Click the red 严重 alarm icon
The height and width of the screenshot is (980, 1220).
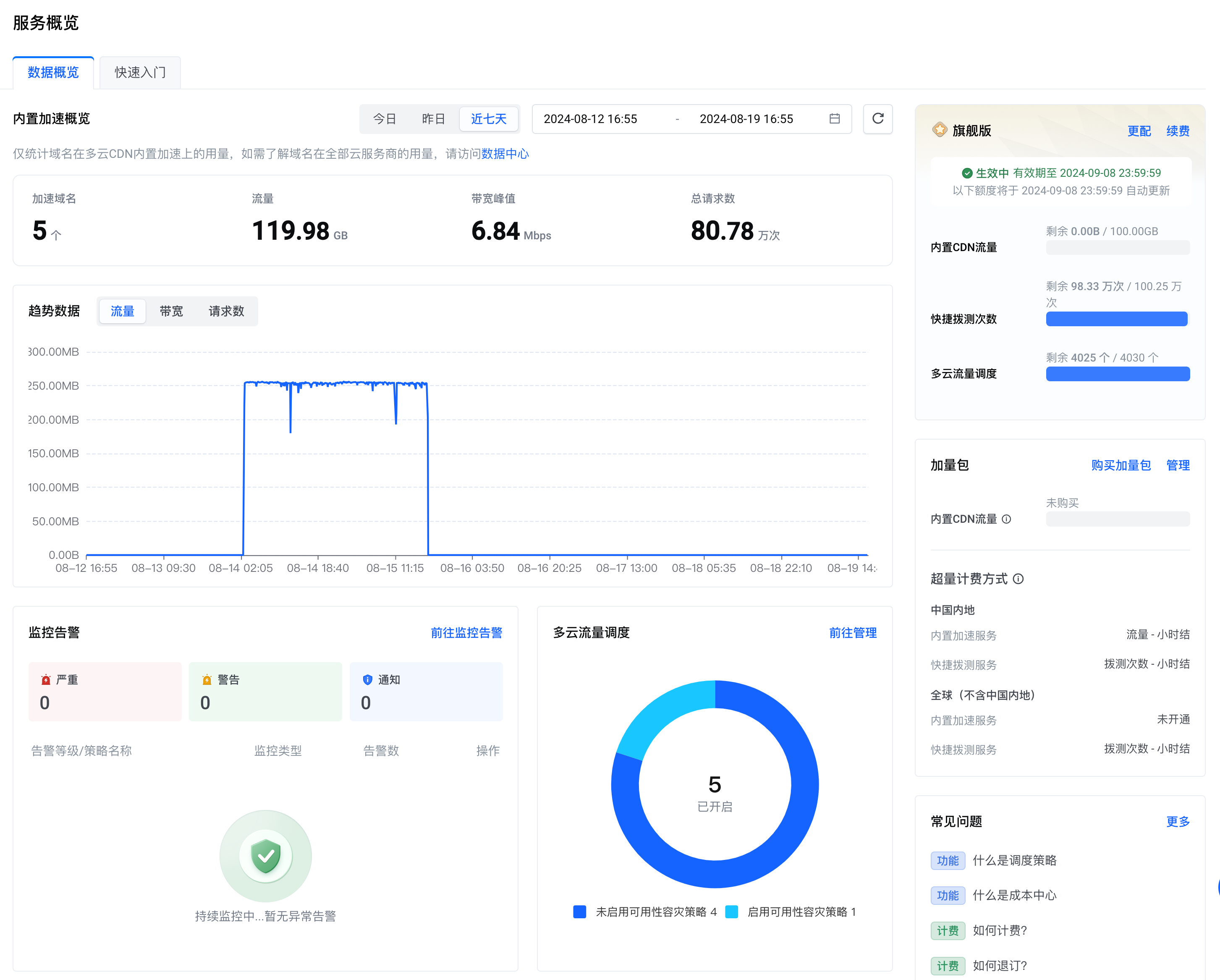click(x=46, y=679)
